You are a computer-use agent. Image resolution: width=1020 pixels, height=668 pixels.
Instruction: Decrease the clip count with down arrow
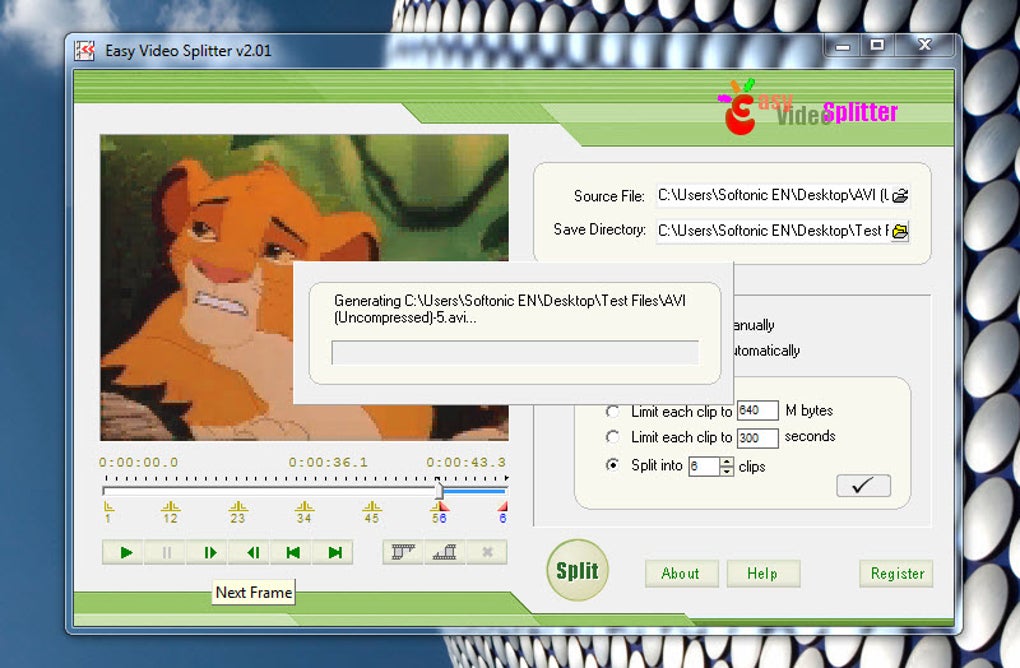(727, 471)
